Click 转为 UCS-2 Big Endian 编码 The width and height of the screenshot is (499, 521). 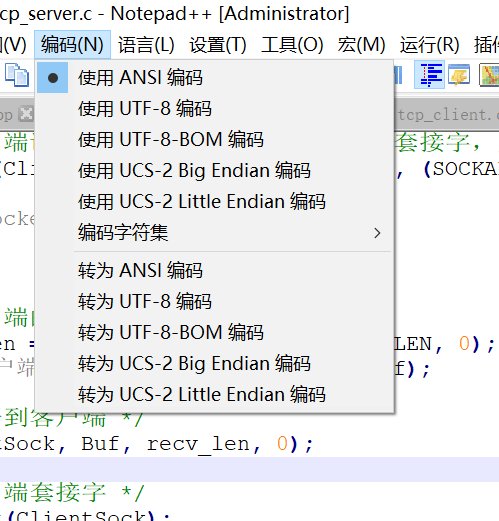point(215,363)
